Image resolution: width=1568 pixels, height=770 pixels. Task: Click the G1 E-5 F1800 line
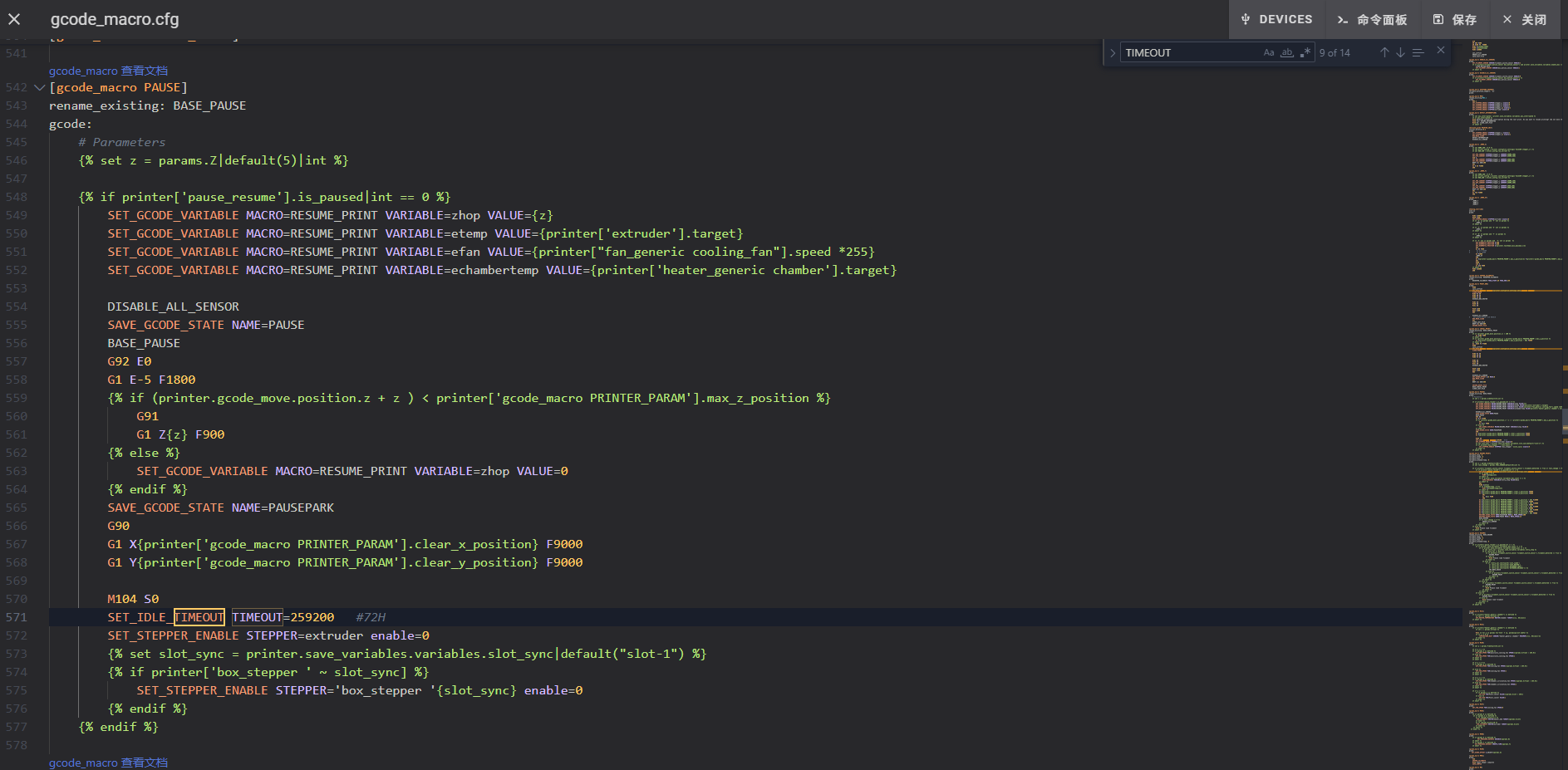151,380
